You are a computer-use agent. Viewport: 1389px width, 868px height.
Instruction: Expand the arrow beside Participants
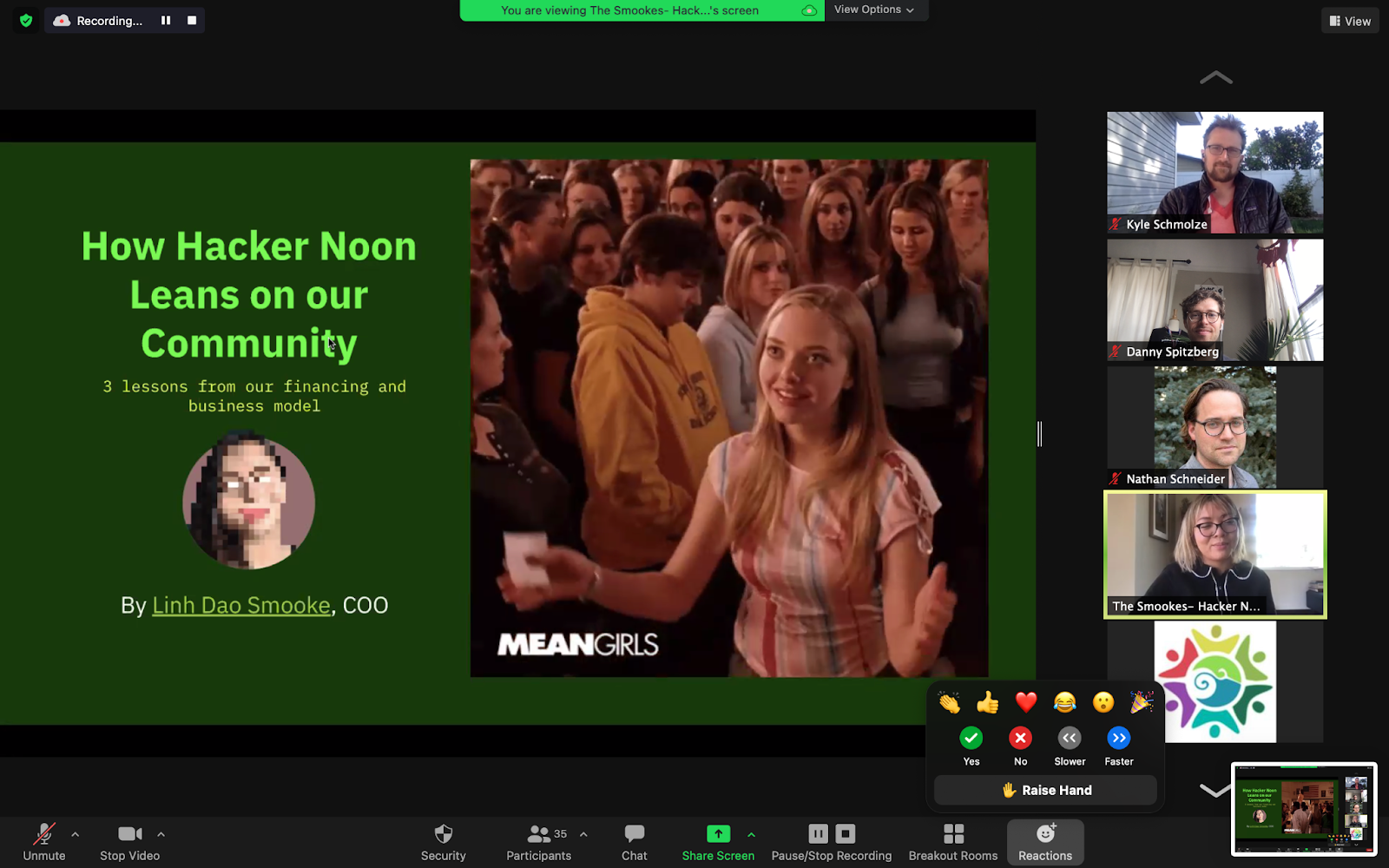(583, 834)
